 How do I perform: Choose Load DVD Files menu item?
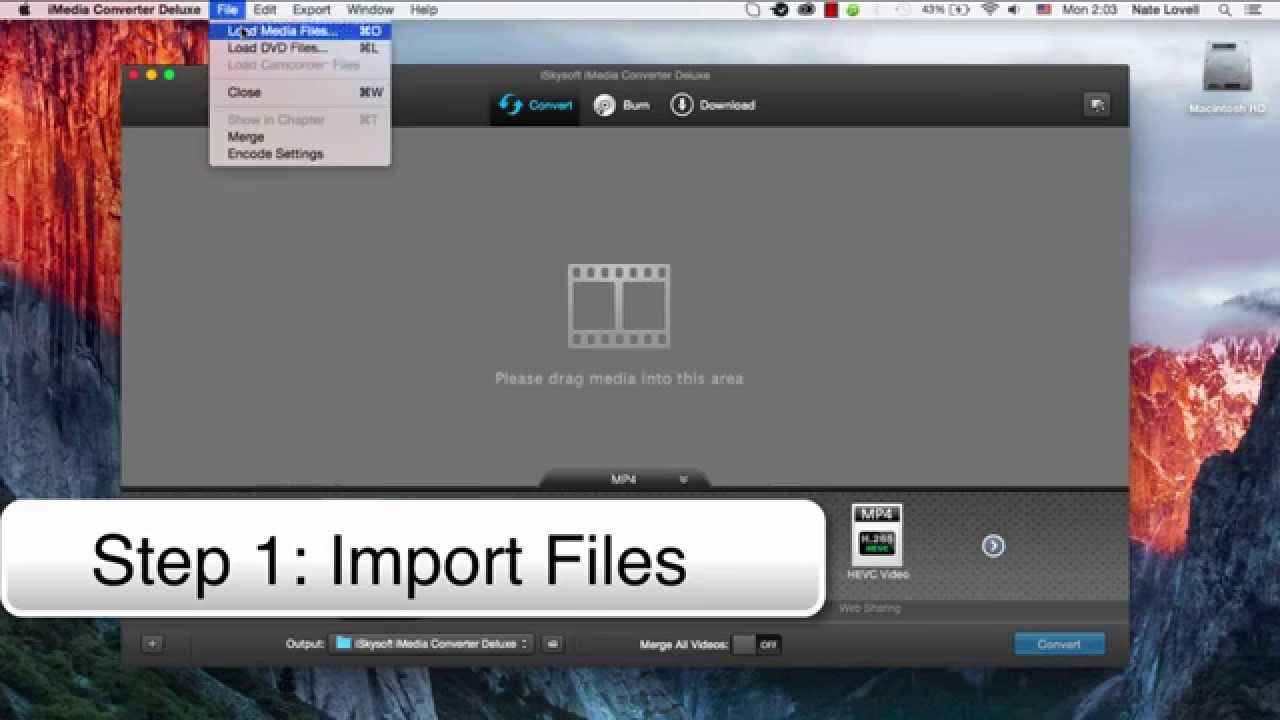[300, 48]
